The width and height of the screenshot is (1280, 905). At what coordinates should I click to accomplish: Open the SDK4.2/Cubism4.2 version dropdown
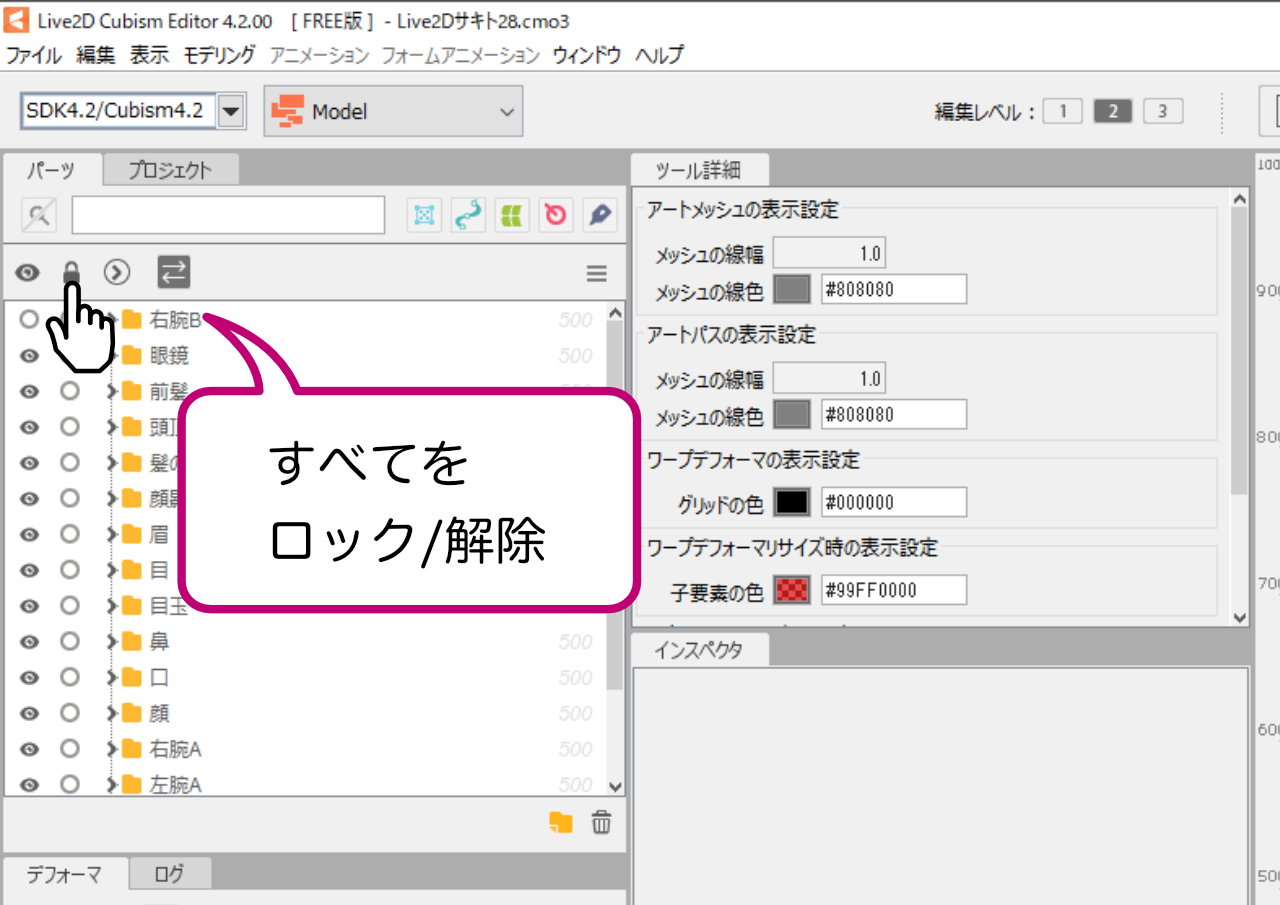[x=231, y=111]
